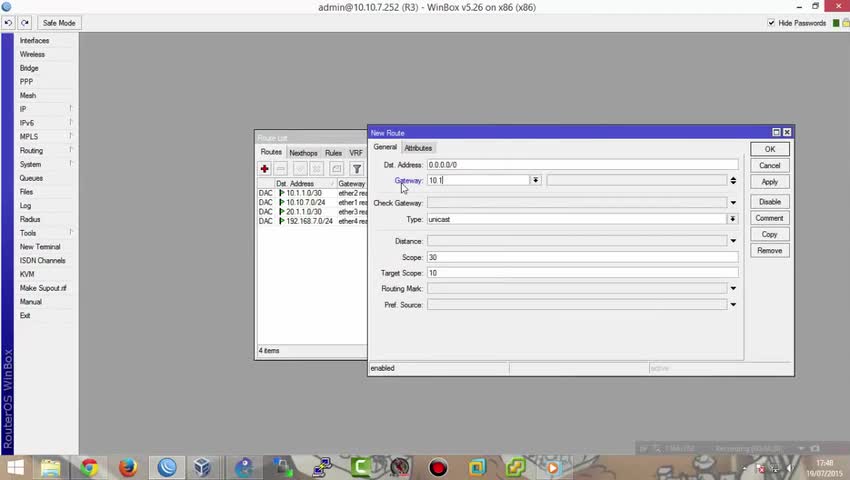Click the red record icon in taskbar

coord(438,467)
